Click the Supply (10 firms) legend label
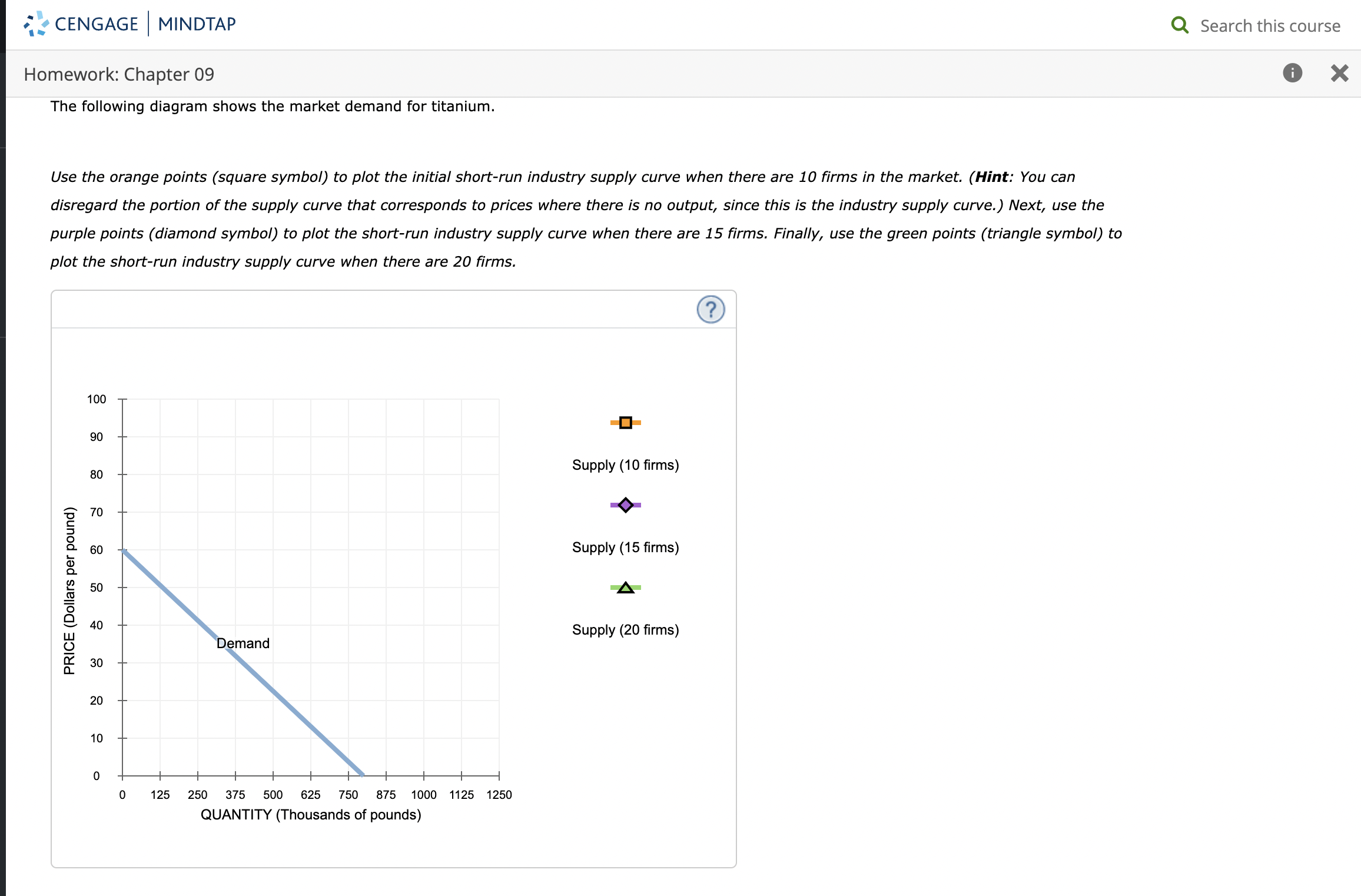 (x=625, y=465)
